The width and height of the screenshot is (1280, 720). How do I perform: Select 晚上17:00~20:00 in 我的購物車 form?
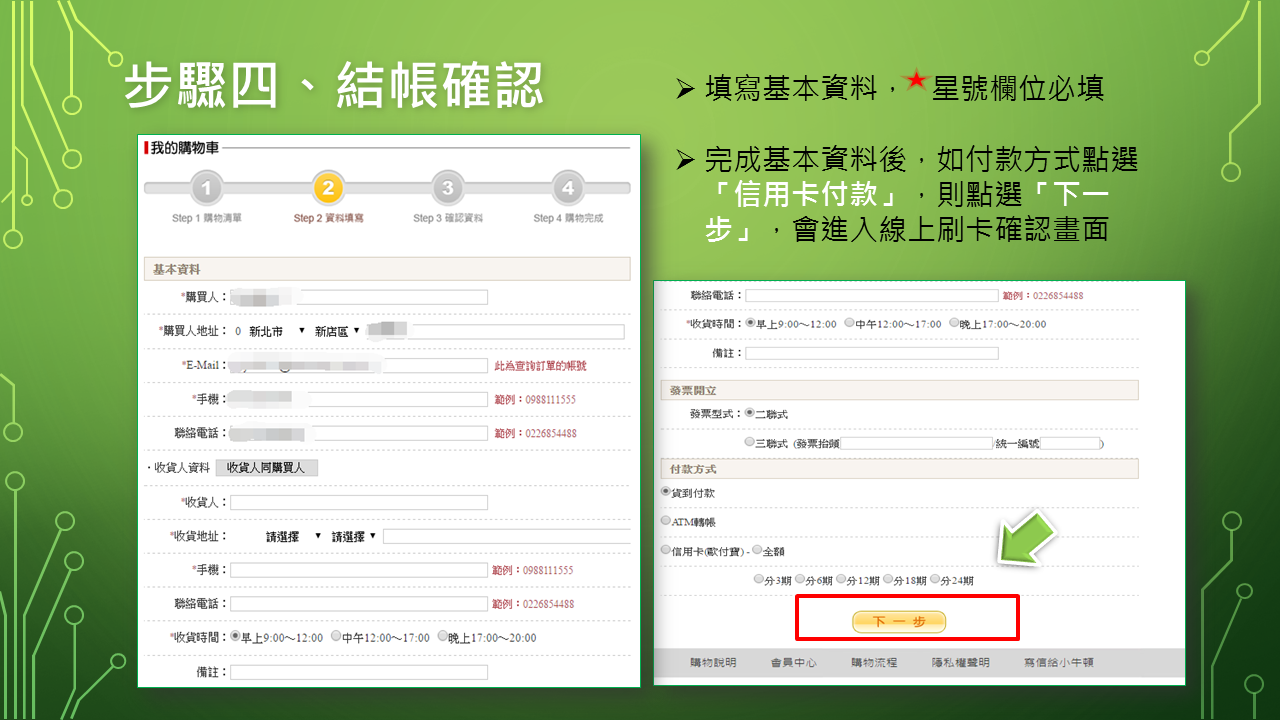pyautogui.click(x=443, y=636)
